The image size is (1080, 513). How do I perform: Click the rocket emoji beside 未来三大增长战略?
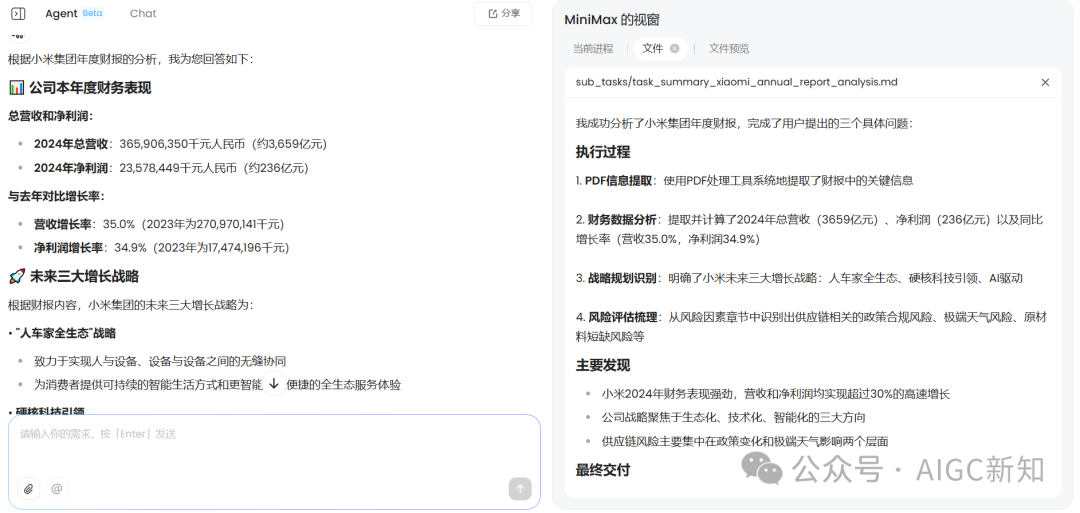[x=17, y=276]
